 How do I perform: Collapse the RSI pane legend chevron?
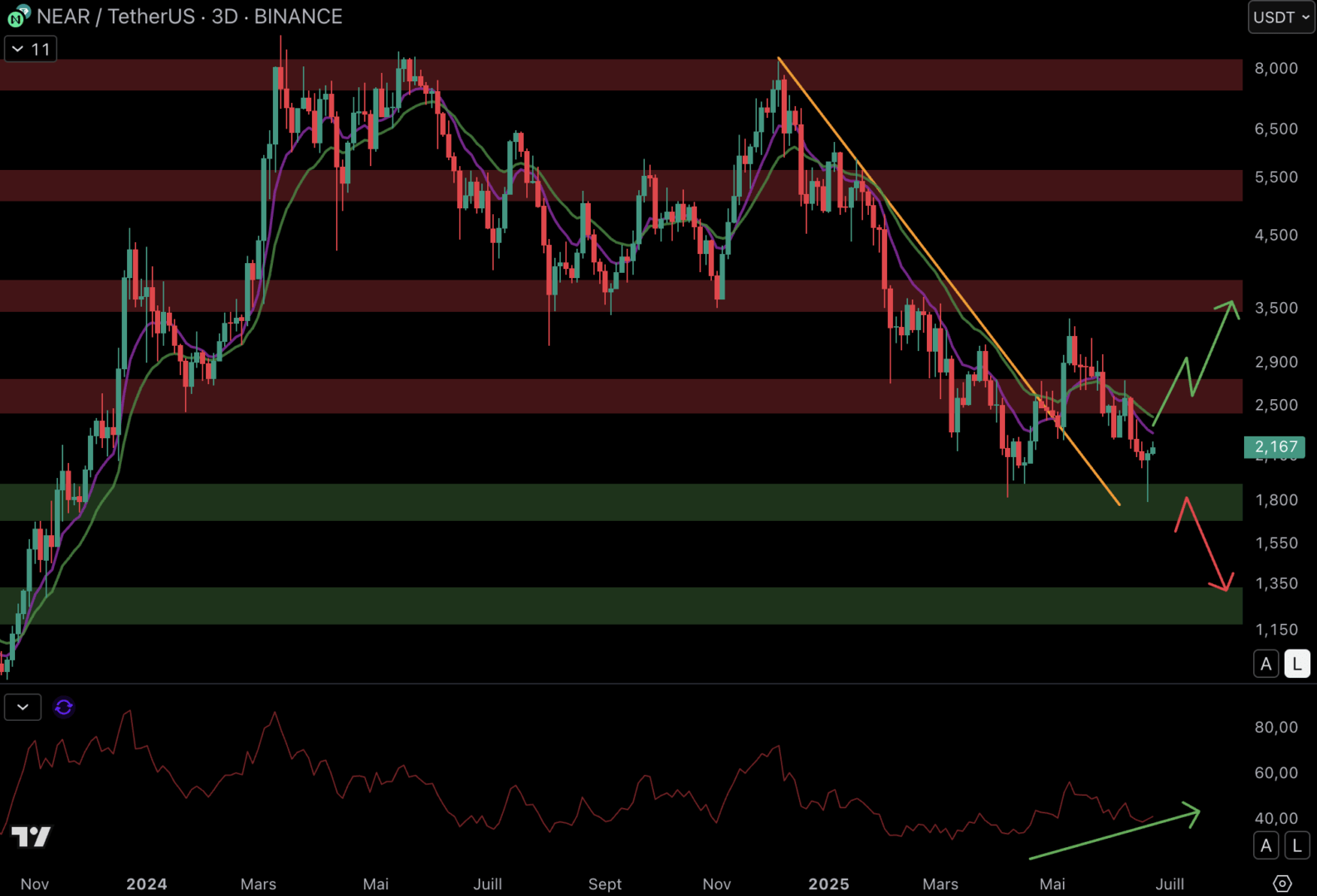22,707
